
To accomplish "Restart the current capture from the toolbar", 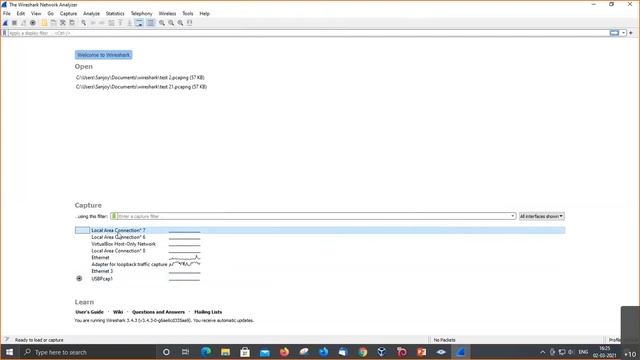I will point(23,23).
